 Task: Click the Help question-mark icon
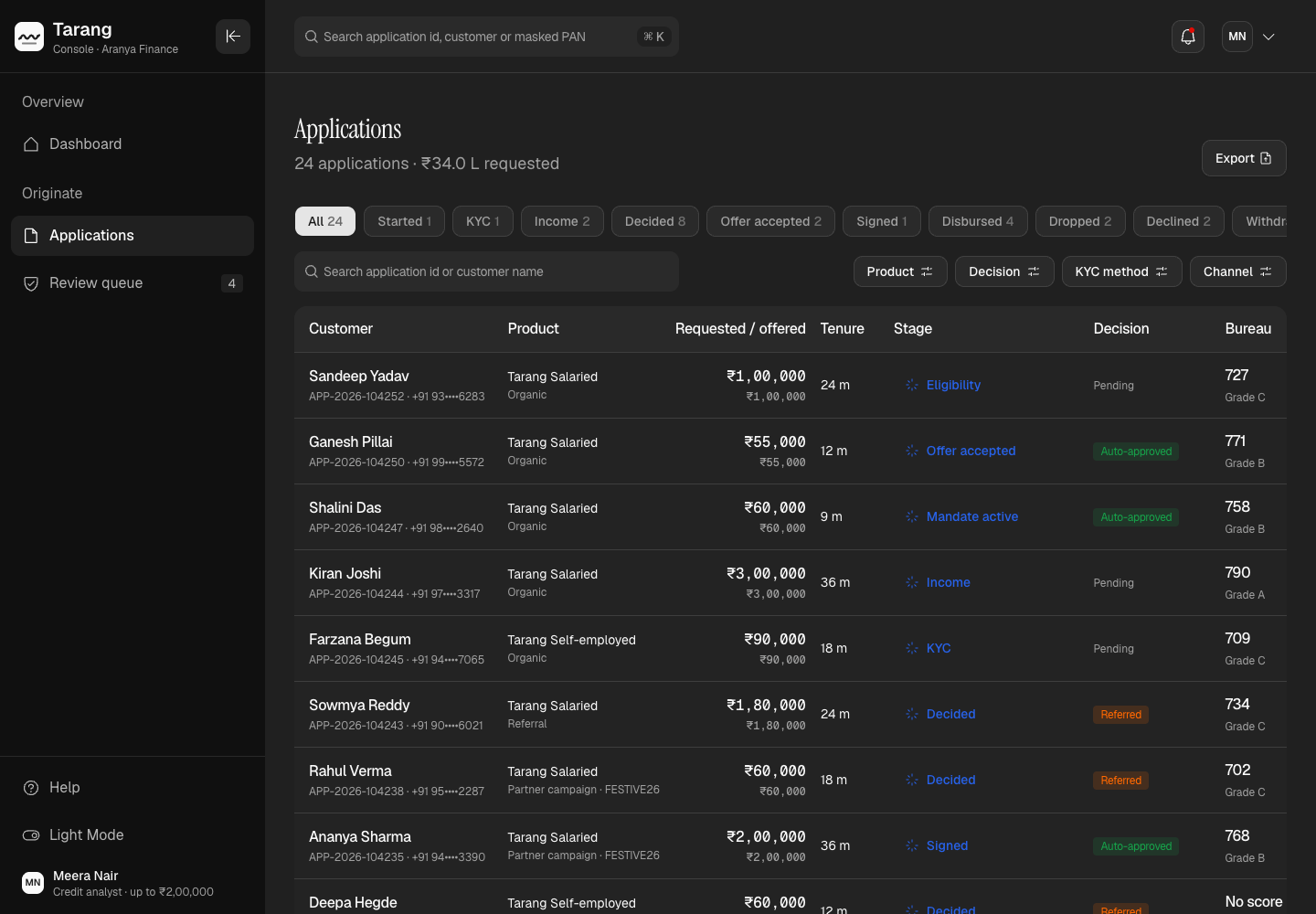pyautogui.click(x=31, y=788)
